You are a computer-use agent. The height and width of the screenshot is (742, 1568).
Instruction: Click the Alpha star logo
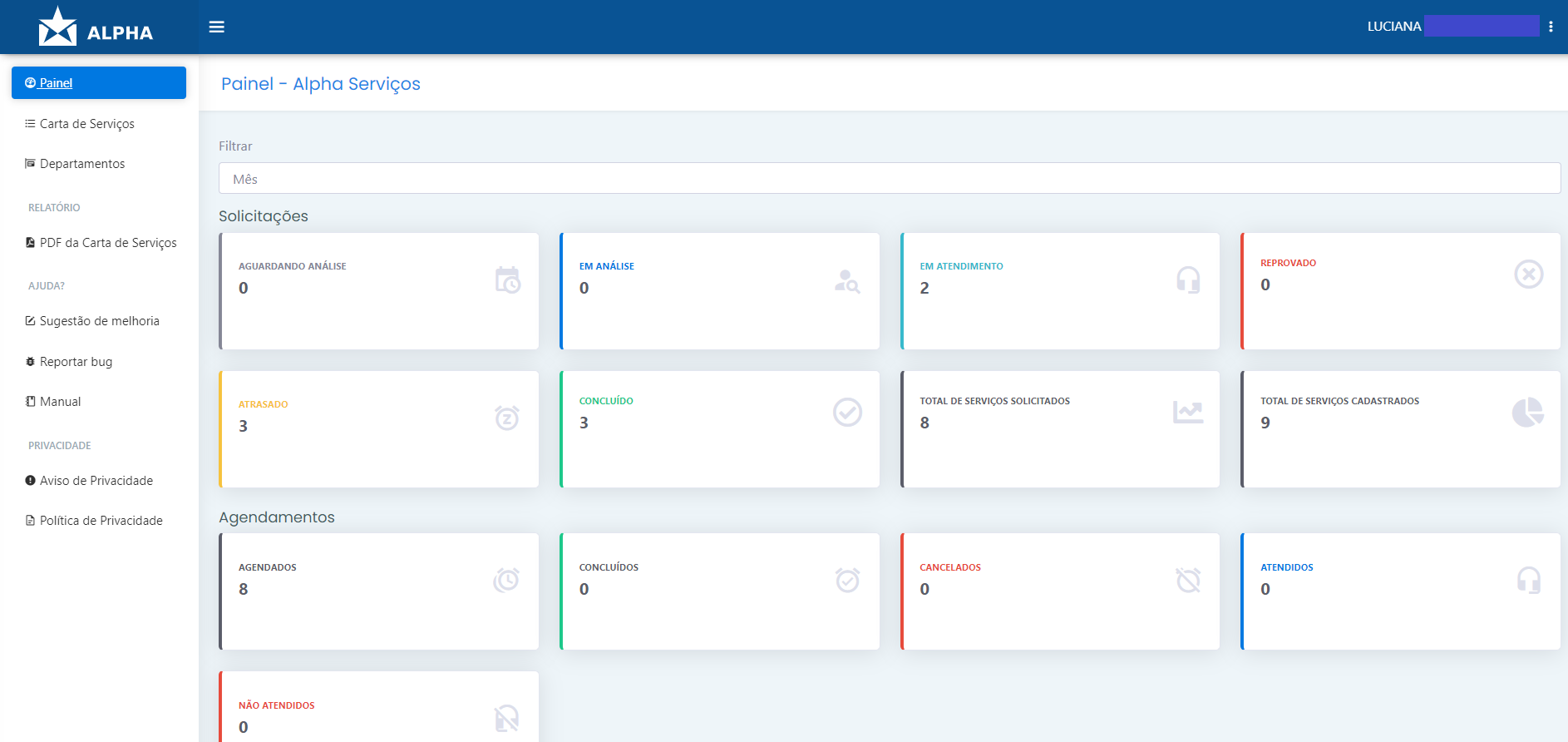(57, 27)
